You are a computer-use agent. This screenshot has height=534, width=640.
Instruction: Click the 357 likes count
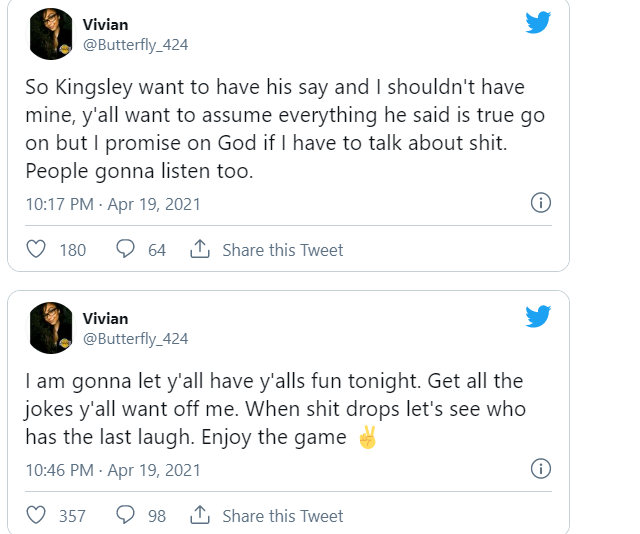[73, 516]
